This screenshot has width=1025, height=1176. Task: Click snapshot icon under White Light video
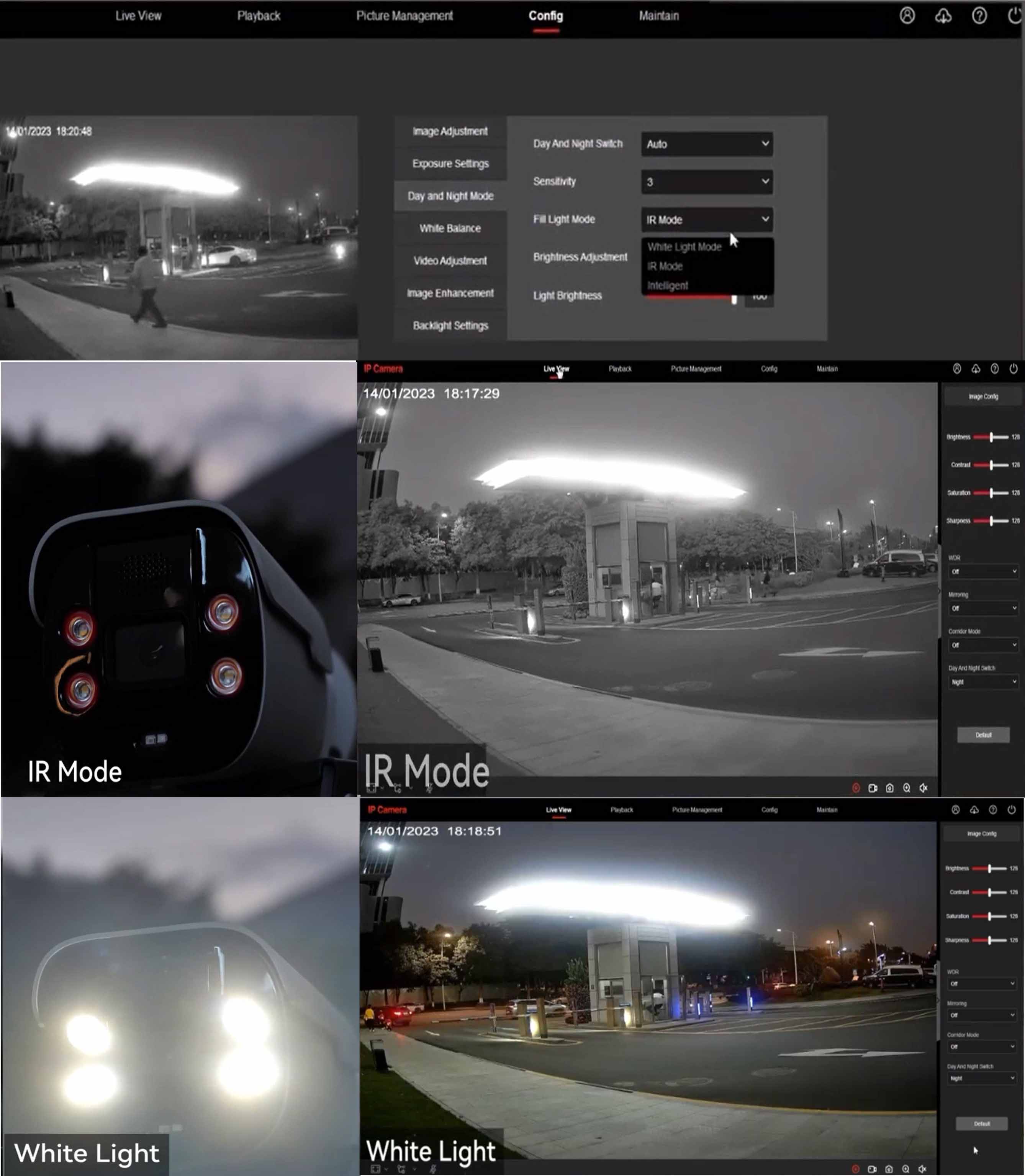click(889, 1169)
